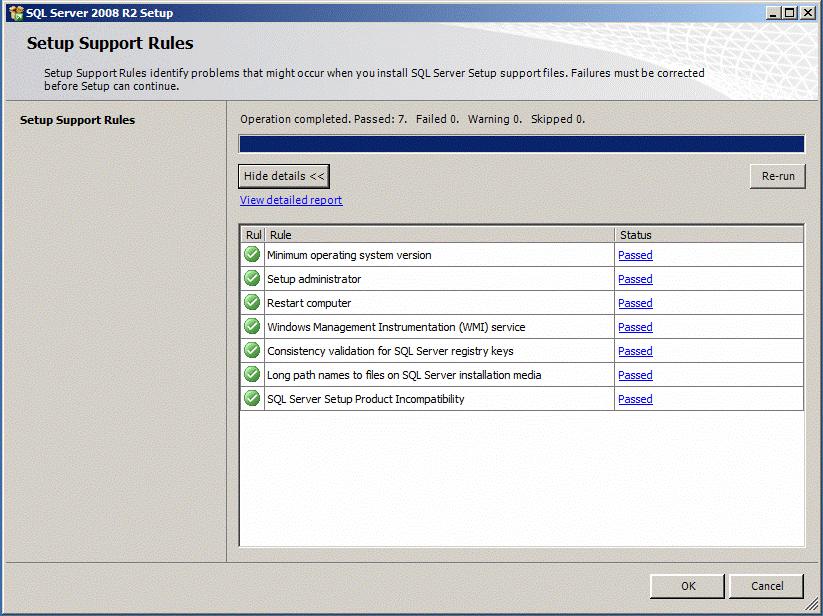
Task: Click the passed icon for SQL Server Setup Product Incompatibility
Action: tap(251, 398)
